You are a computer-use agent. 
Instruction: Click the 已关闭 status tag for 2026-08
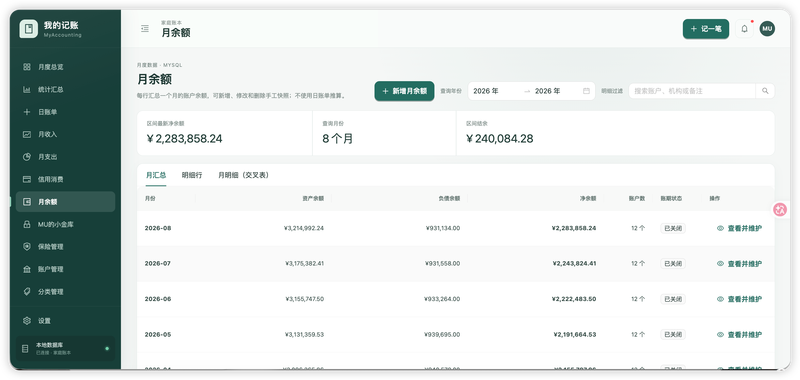click(672, 228)
